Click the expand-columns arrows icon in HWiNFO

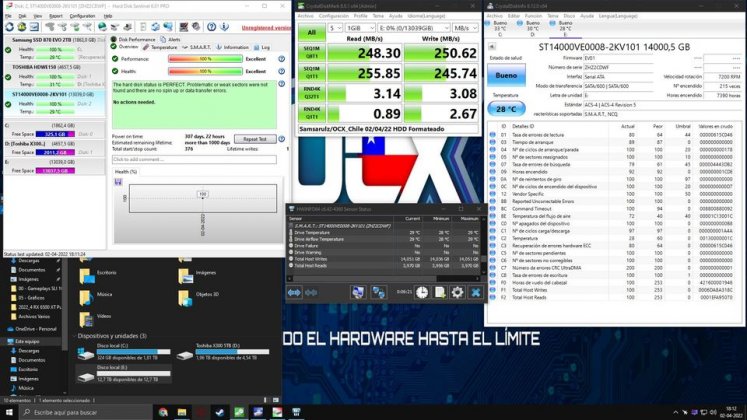coord(294,292)
